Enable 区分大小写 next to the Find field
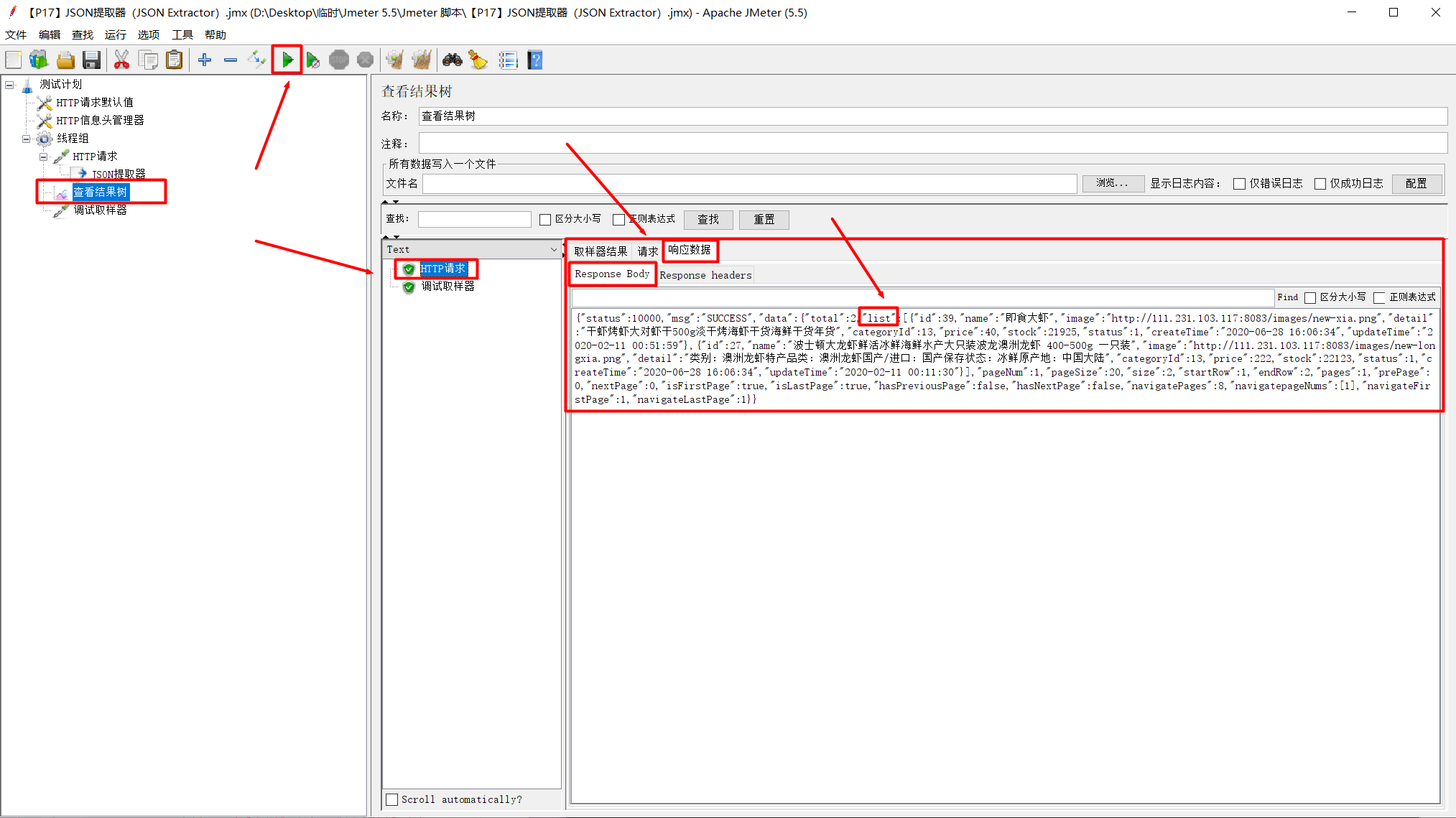The height and width of the screenshot is (818, 1456). (x=1310, y=298)
